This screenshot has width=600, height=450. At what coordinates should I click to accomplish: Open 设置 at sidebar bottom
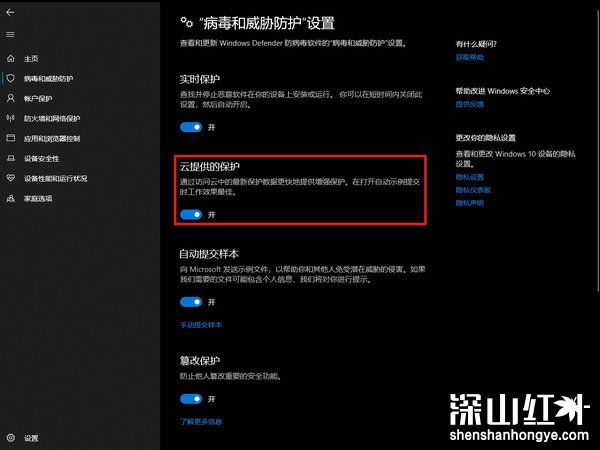(31, 438)
